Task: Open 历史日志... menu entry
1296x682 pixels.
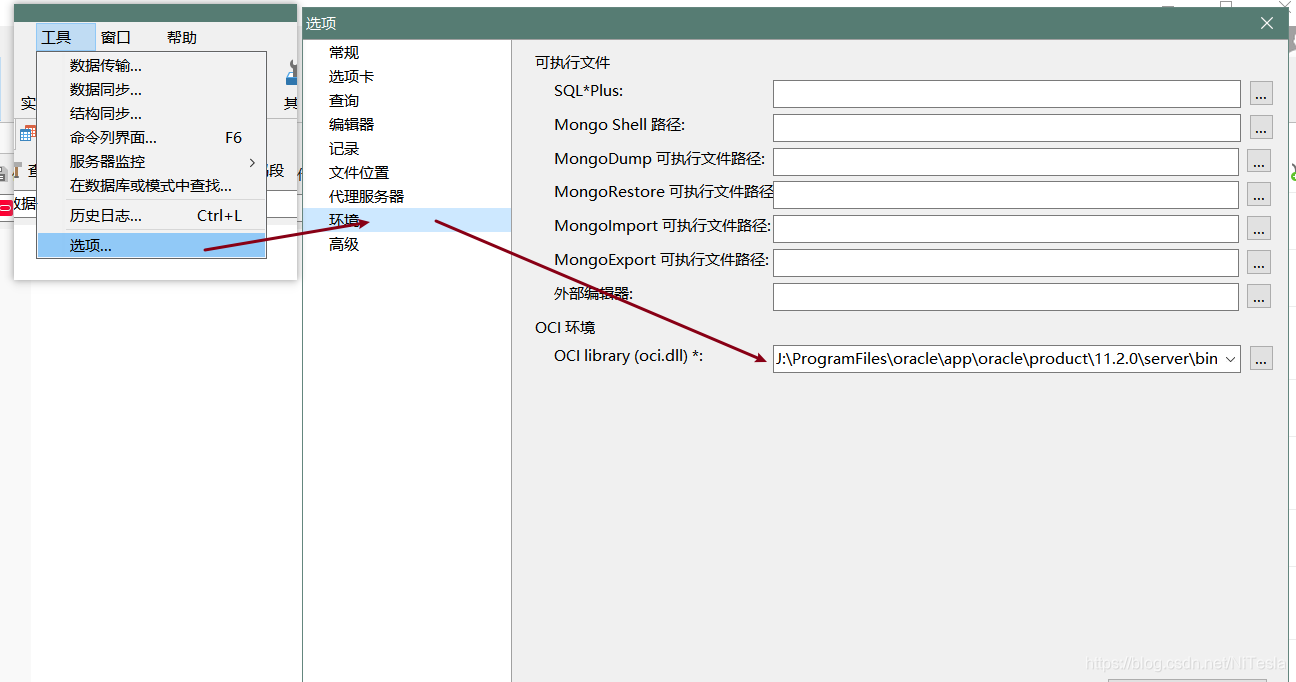Action: click(151, 216)
